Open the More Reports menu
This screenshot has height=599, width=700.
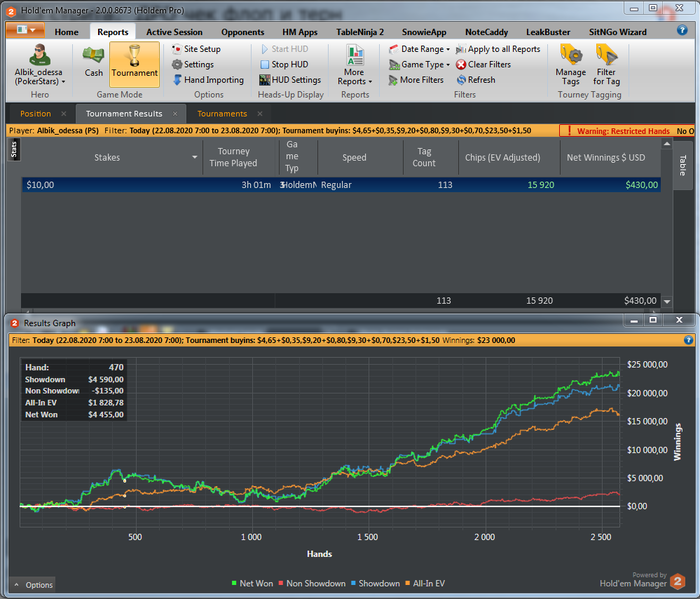(354, 65)
